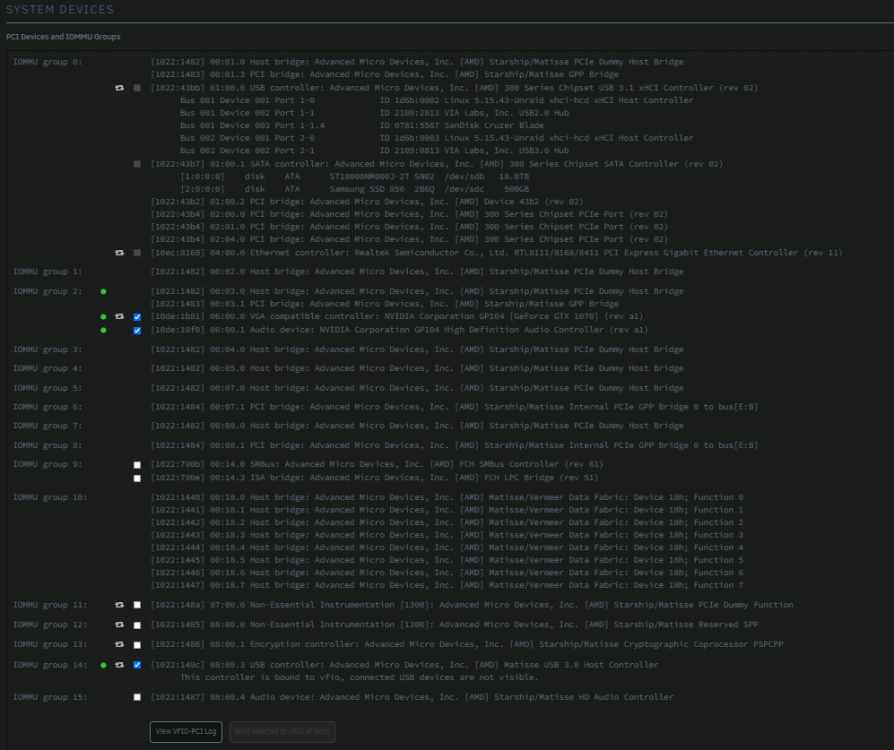Image resolution: width=894 pixels, height=750 pixels.
Task: Click the 00:18.0 Data Fabric Function 0 row
Action: [447, 497]
